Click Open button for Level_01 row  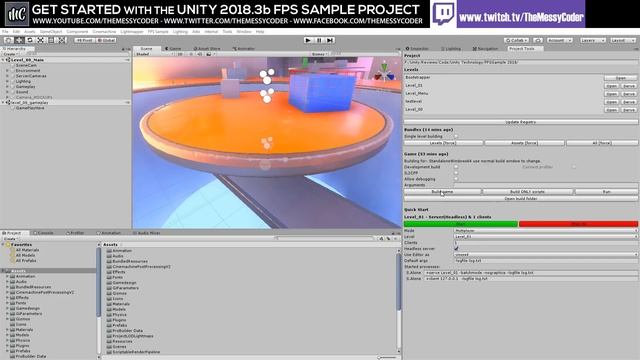[x=611, y=86]
